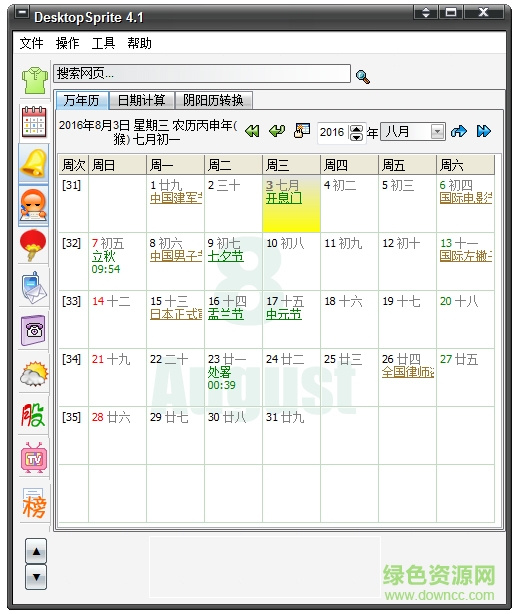Viewport: 518px width, 614px height.
Task: Open the calendar sidebar icon
Action: [34, 122]
